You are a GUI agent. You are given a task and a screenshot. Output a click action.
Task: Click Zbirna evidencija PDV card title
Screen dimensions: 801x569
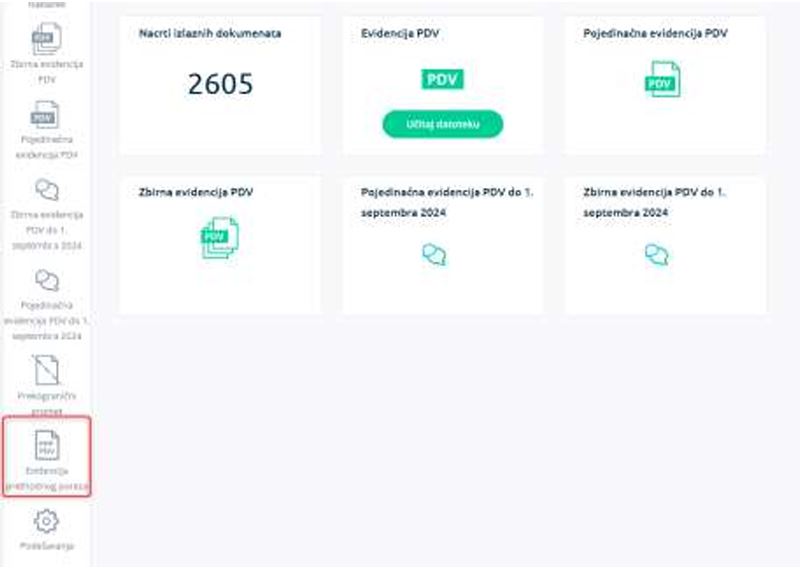[196, 193]
